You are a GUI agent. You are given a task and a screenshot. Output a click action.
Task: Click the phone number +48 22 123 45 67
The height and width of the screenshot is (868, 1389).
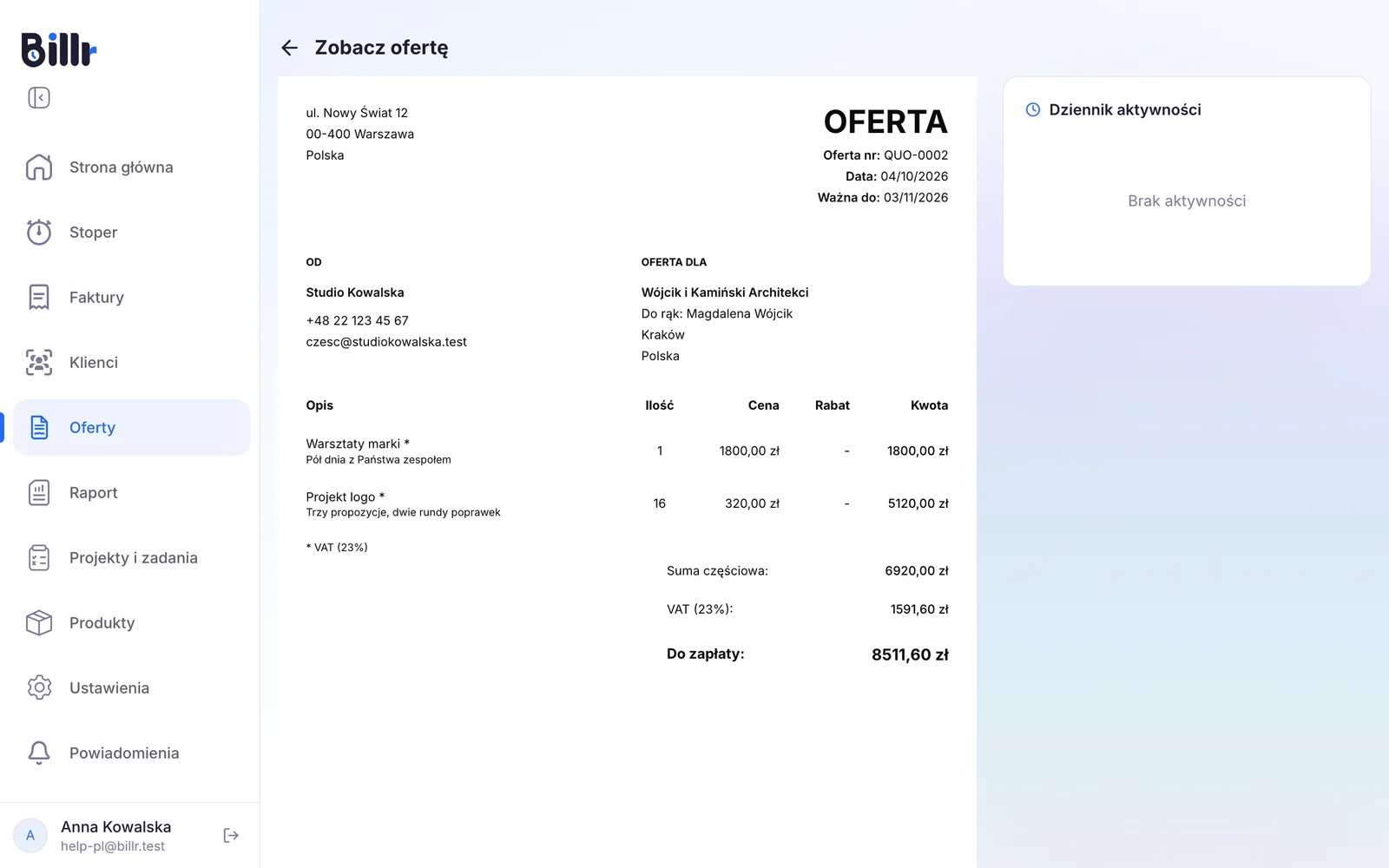(x=357, y=320)
